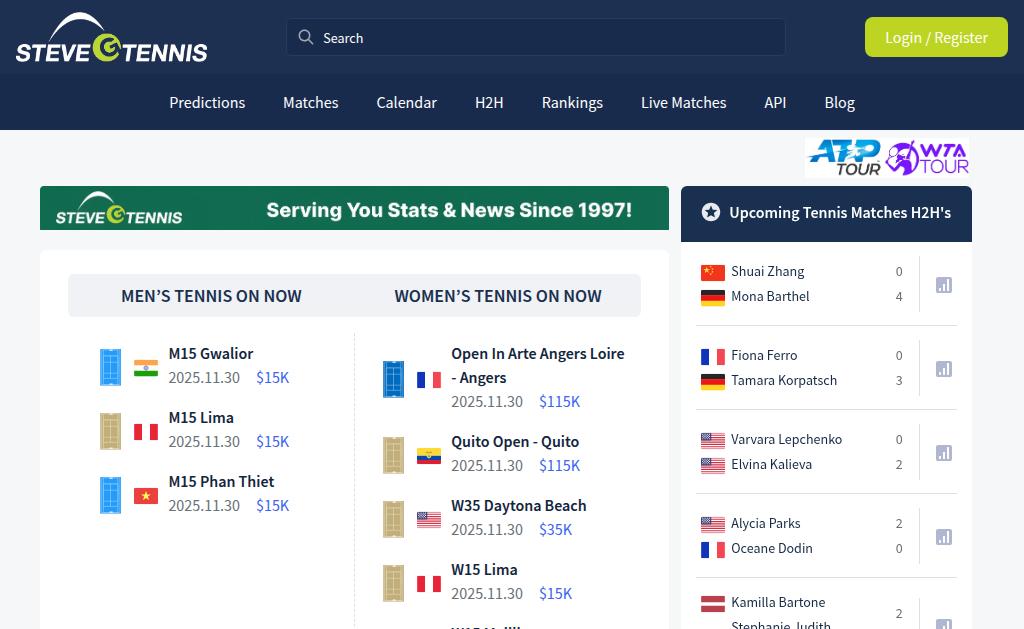This screenshot has height=629, width=1024.
Task: Click the Vietnam flag next to M15 Phan Thiet
Action: 146,496
